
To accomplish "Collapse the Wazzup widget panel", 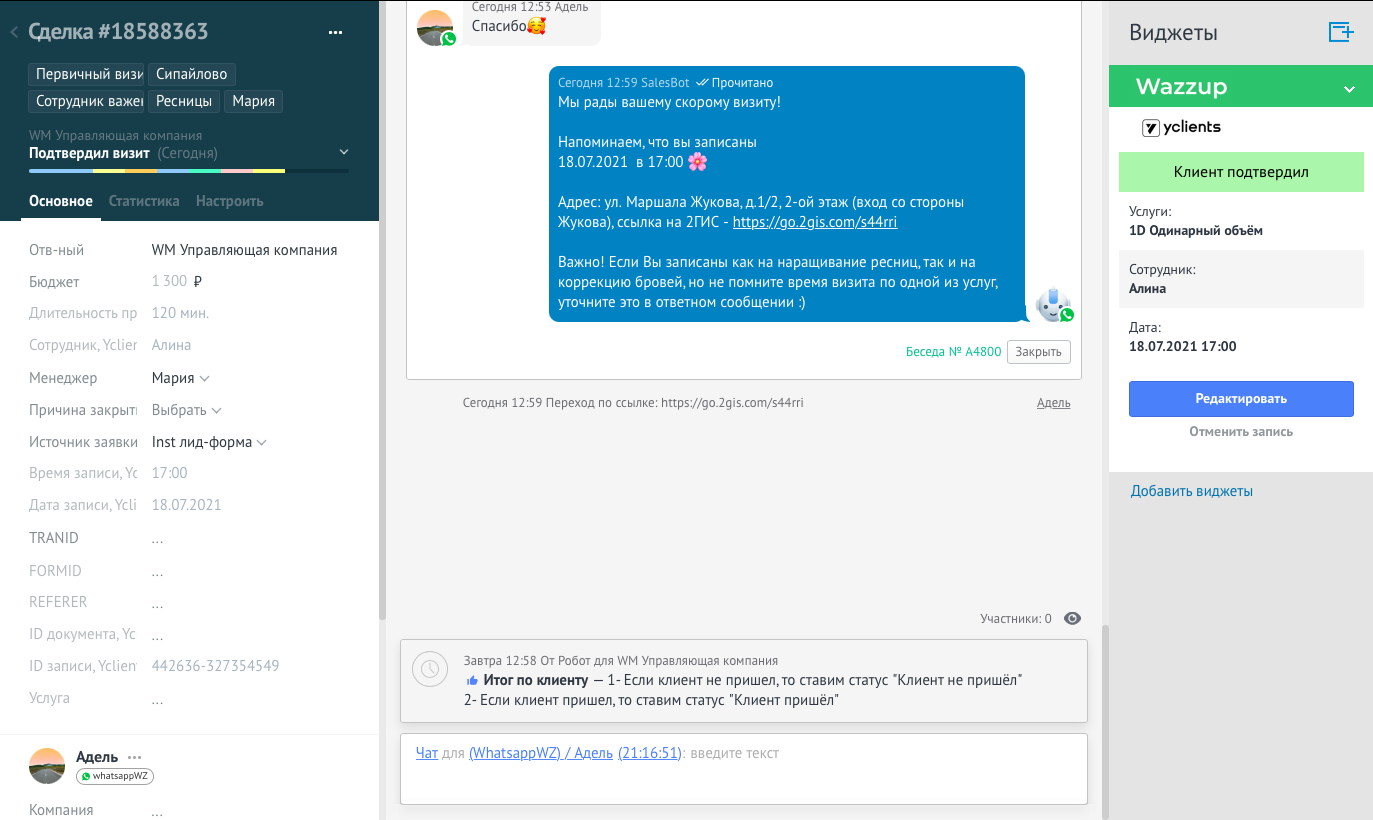I will (x=1349, y=89).
